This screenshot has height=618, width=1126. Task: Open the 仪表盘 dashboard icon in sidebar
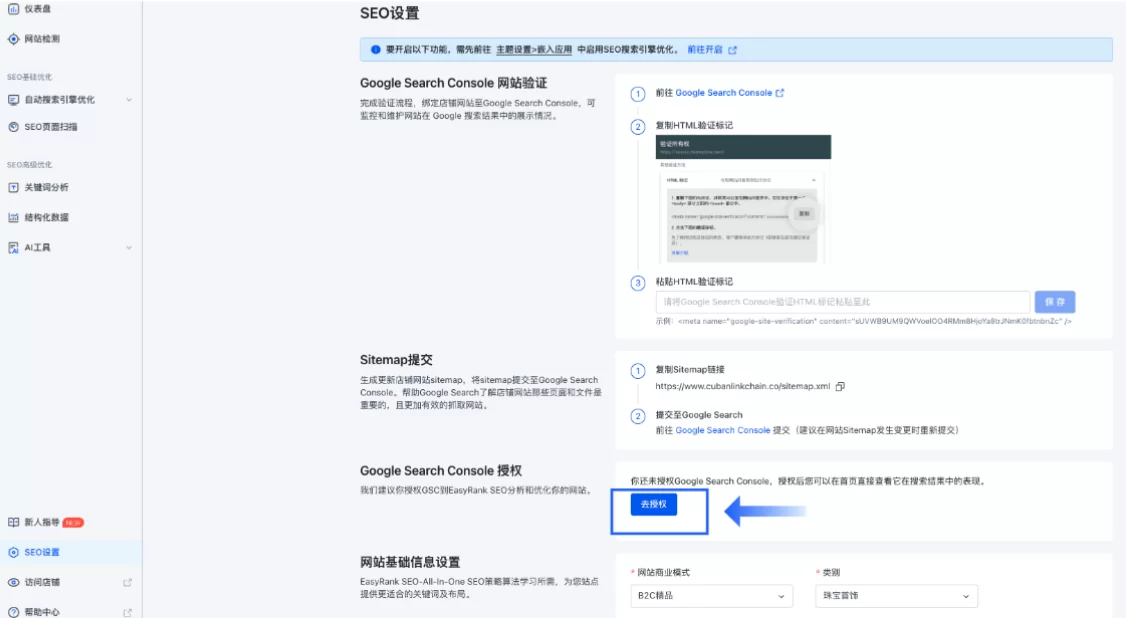click(x=13, y=9)
